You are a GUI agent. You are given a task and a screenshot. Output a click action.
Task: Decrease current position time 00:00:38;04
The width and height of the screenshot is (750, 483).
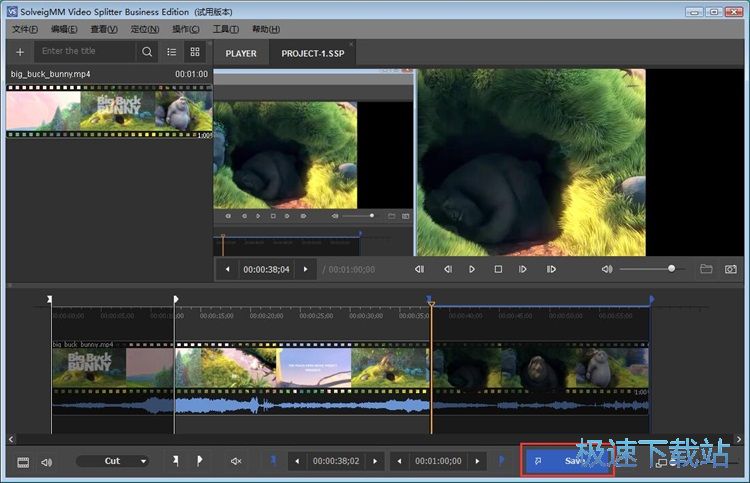coord(228,269)
